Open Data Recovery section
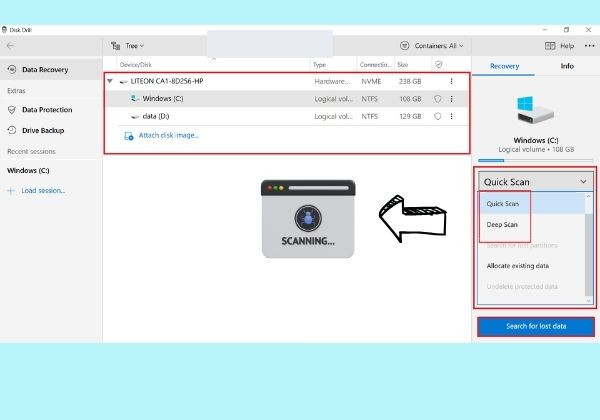Screen dimensions: 600x420 pyautogui.click(x=51, y=70)
